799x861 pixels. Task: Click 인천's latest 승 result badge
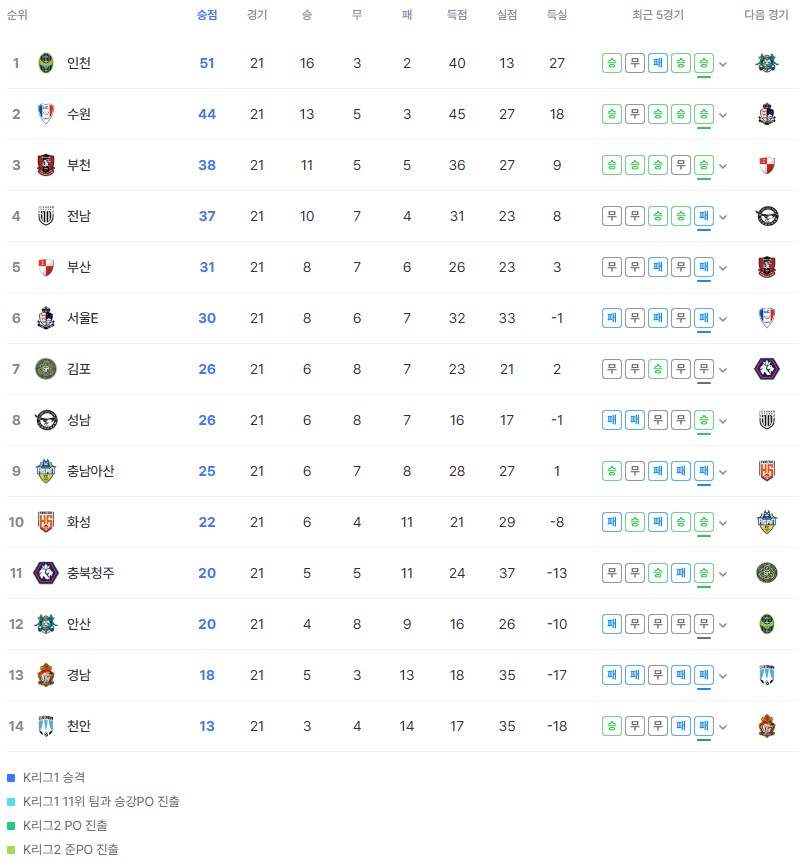point(703,63)
